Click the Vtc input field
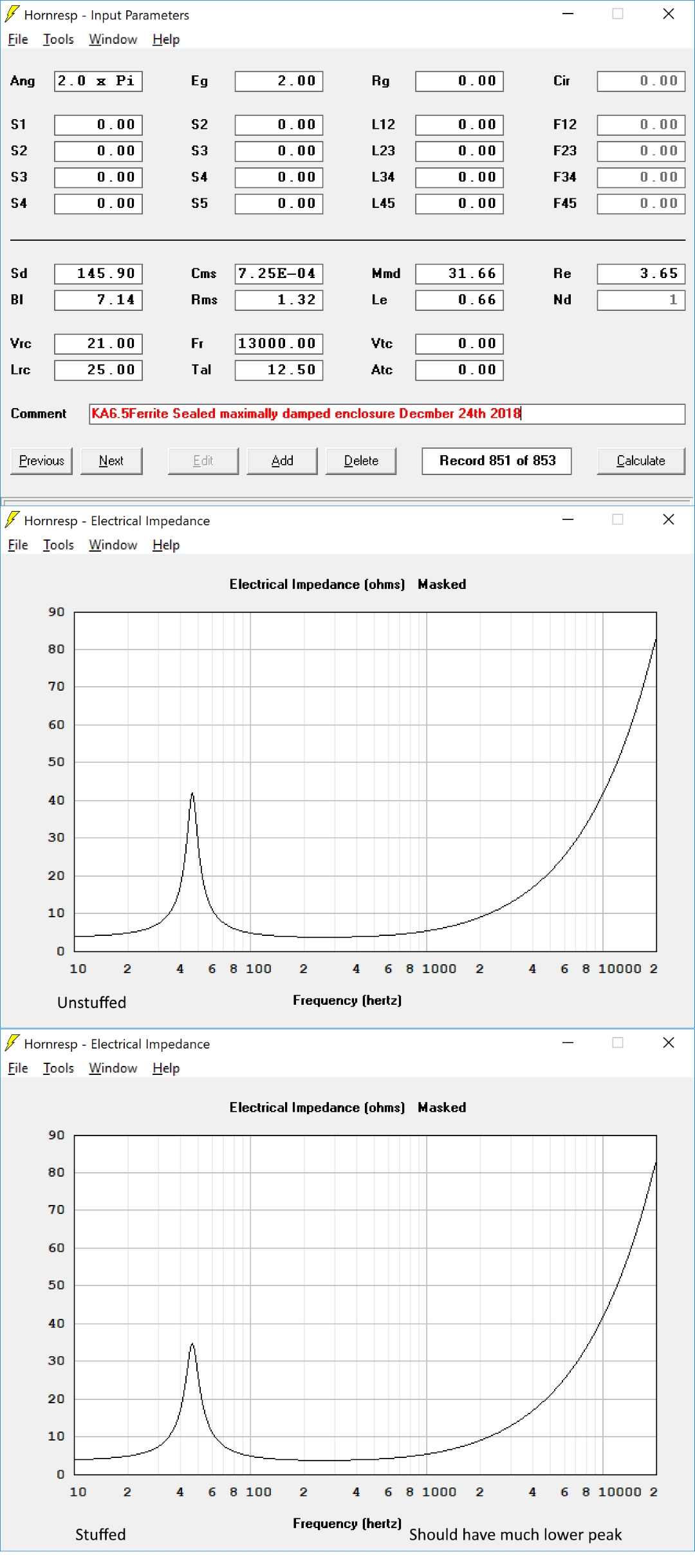This screenshot has height=1568, width=695. (x=459, y=344)
